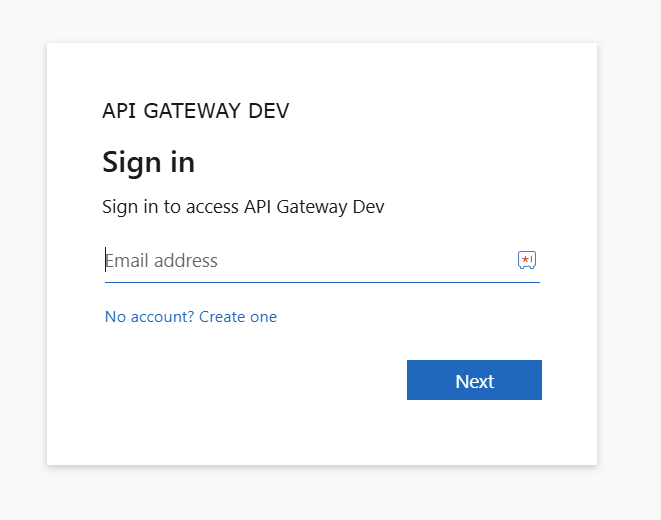Click the 'Gateway' word in the description line
The image size is (661, 520).
coord(312,207)
